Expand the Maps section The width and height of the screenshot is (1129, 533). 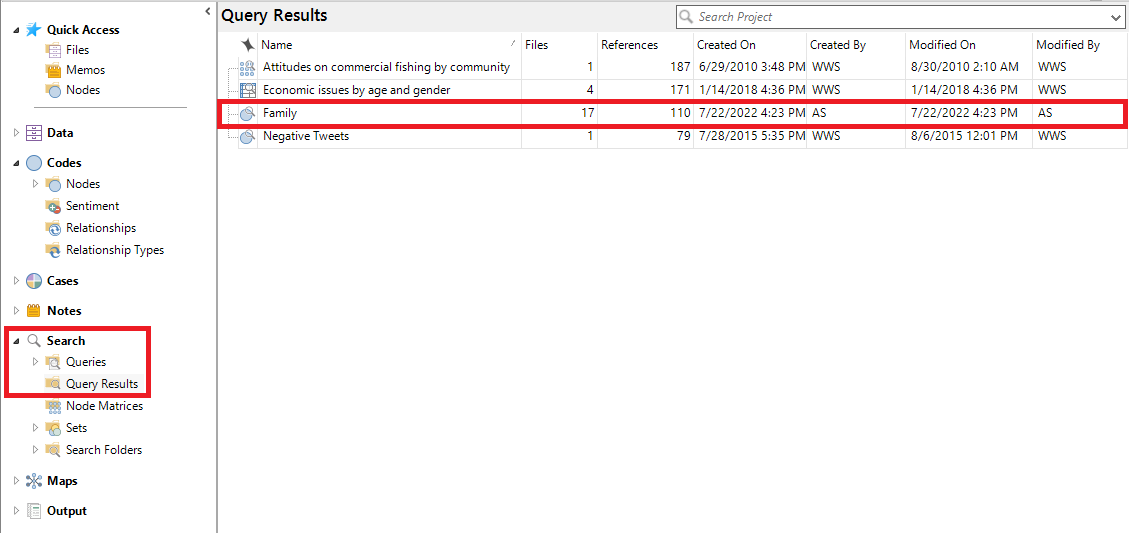17,480
